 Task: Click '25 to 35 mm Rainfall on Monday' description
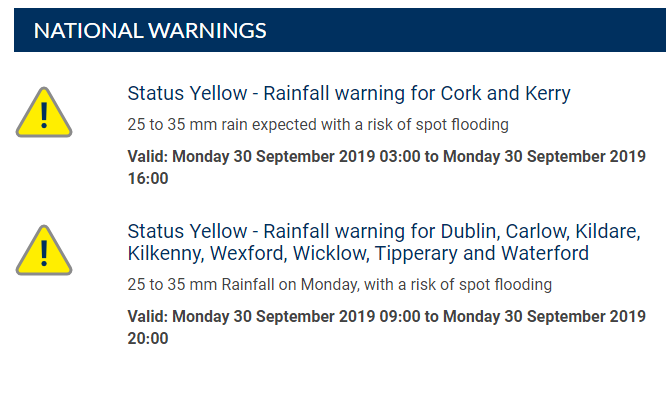click(340, 284)
